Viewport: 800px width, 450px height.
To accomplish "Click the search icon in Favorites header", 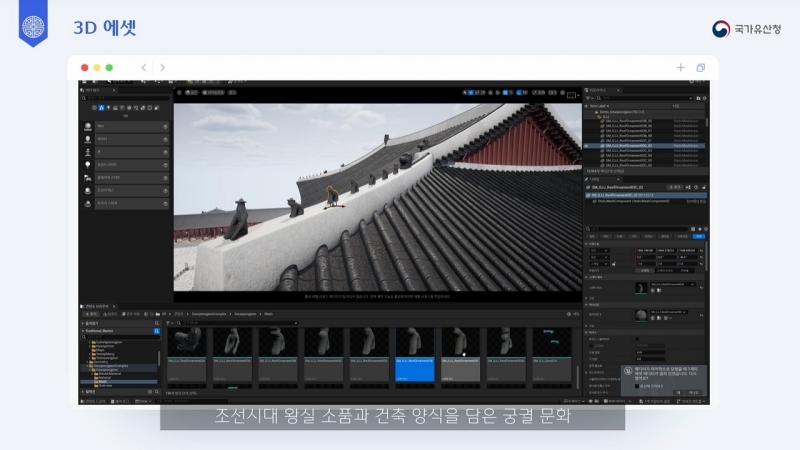I will (157, 323).
